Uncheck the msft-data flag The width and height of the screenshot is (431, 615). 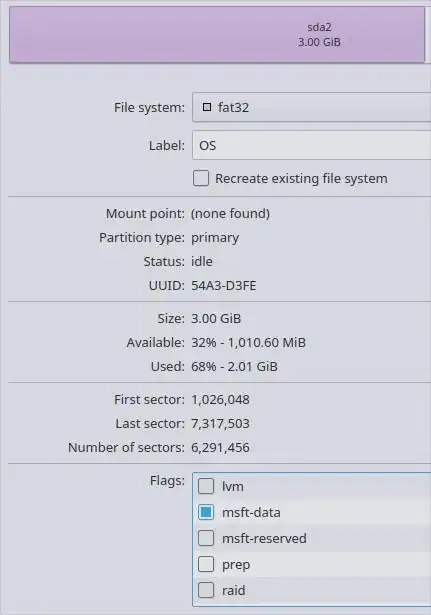click(206, 512)
